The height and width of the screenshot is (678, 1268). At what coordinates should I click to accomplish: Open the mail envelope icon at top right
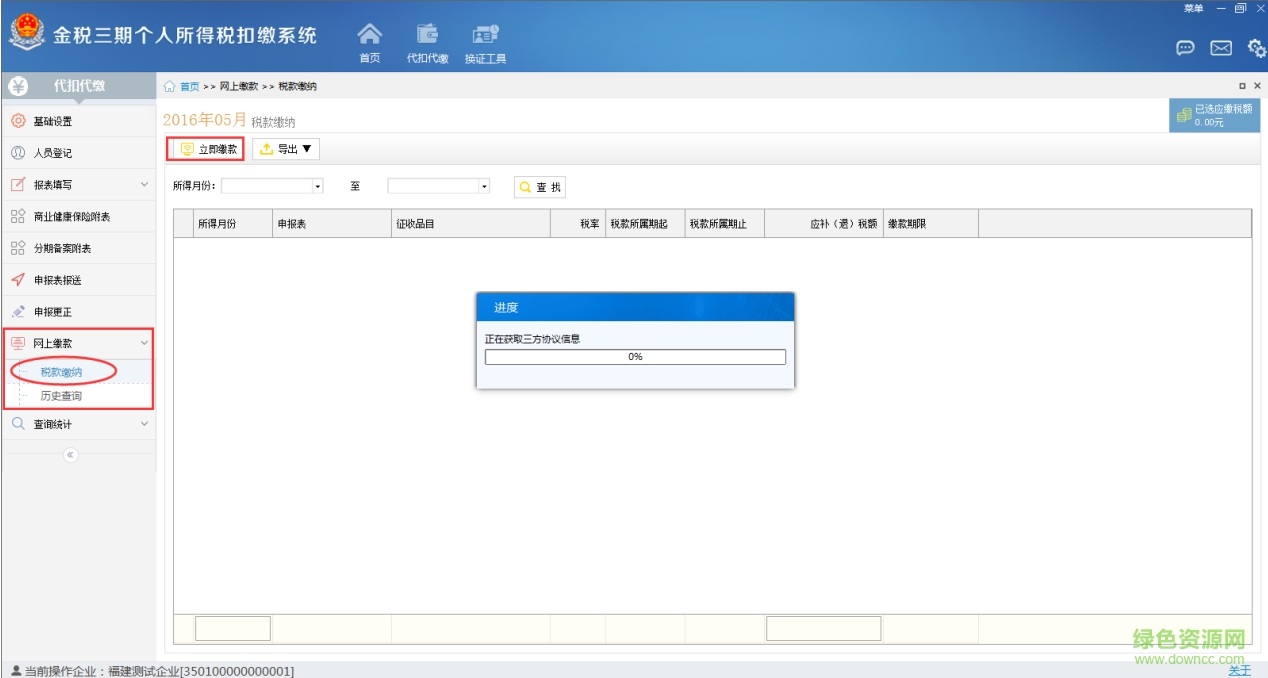point(1222,47)
